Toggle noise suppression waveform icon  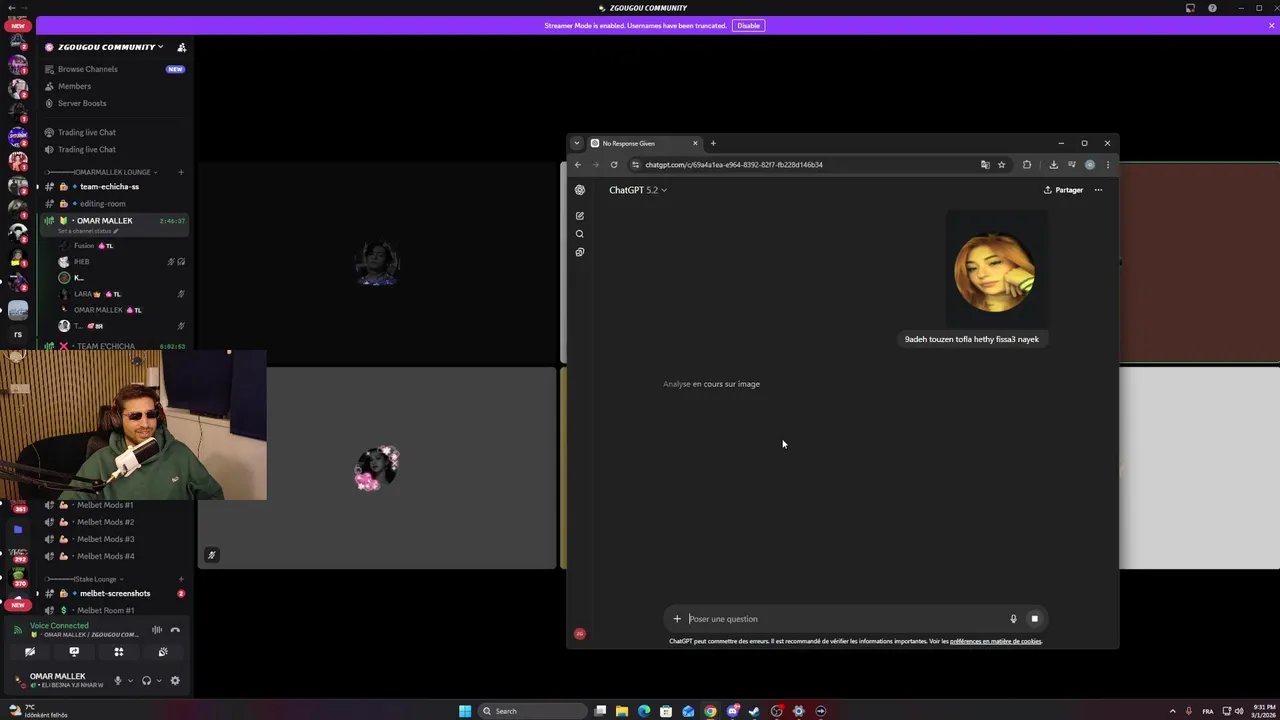pos(157,630)
